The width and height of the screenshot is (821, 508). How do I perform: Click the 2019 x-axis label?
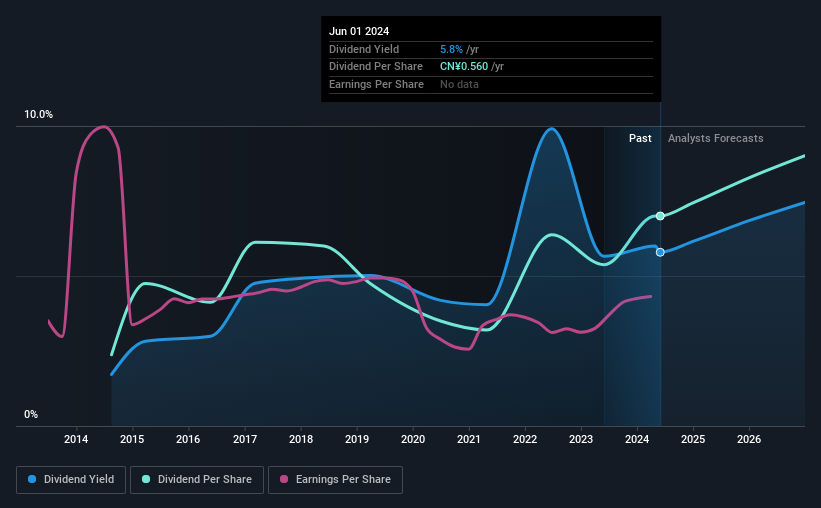[x=357, y=439]
